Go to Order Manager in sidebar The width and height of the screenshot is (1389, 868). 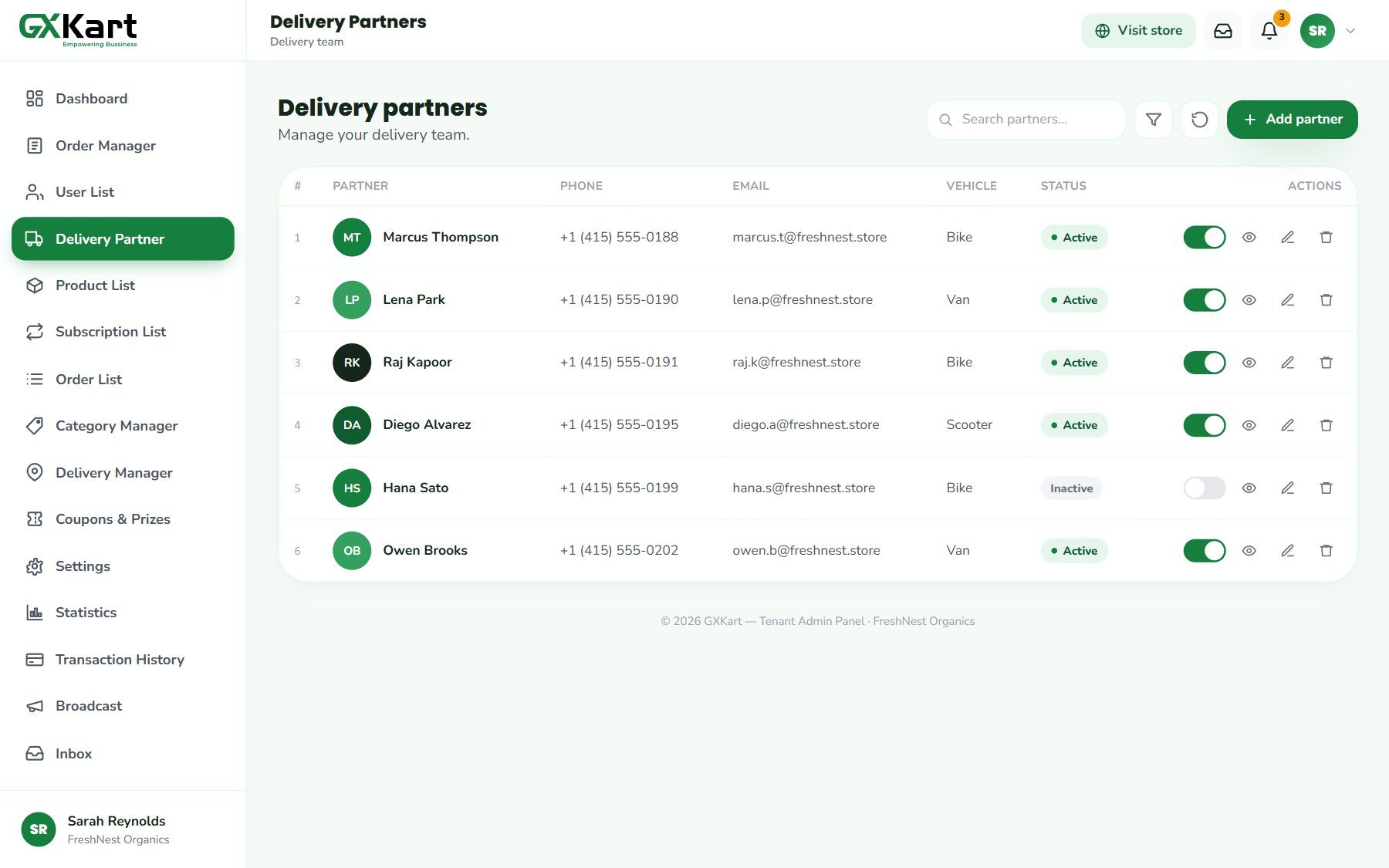(x=123, y=146)
